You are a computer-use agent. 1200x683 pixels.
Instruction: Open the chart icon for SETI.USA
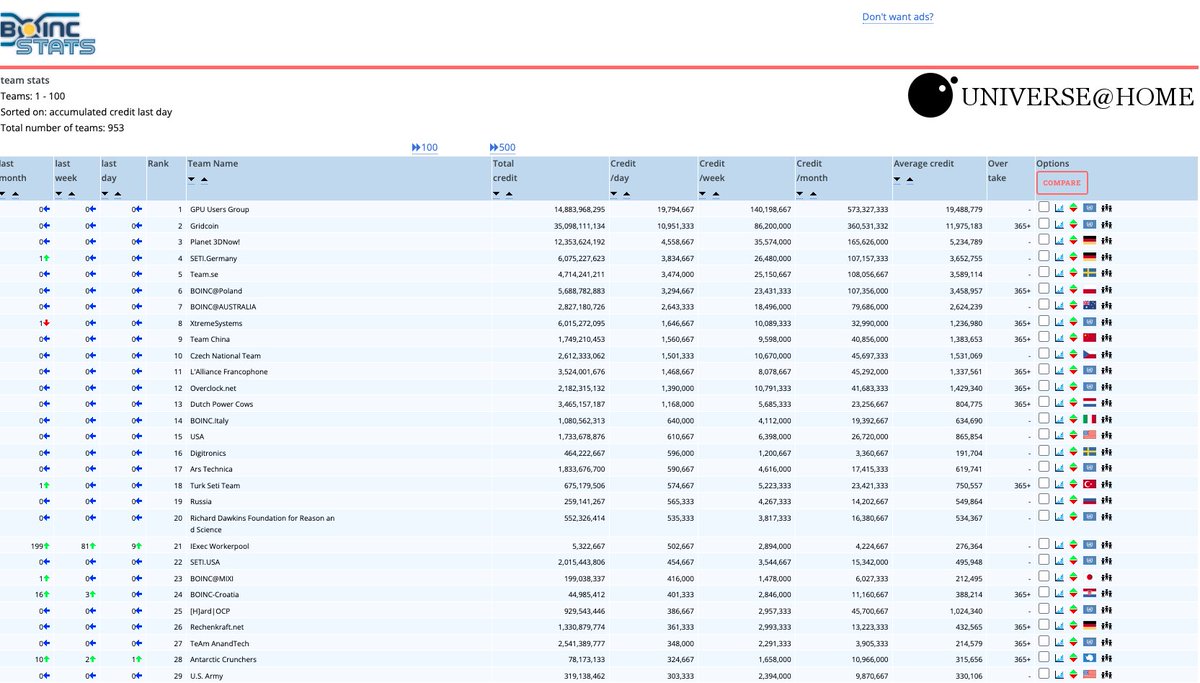click(1059, 561)
